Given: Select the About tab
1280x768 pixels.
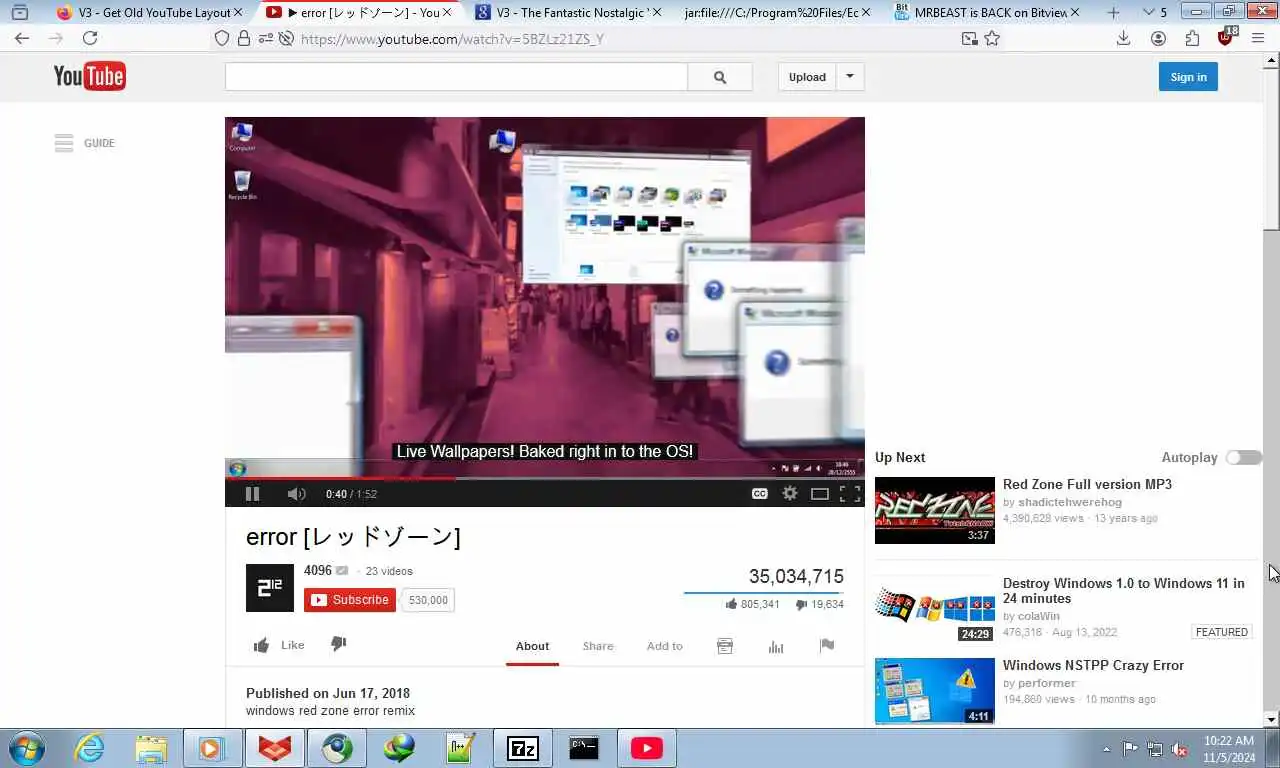Looking at the screenshot, I should (532, 646).
